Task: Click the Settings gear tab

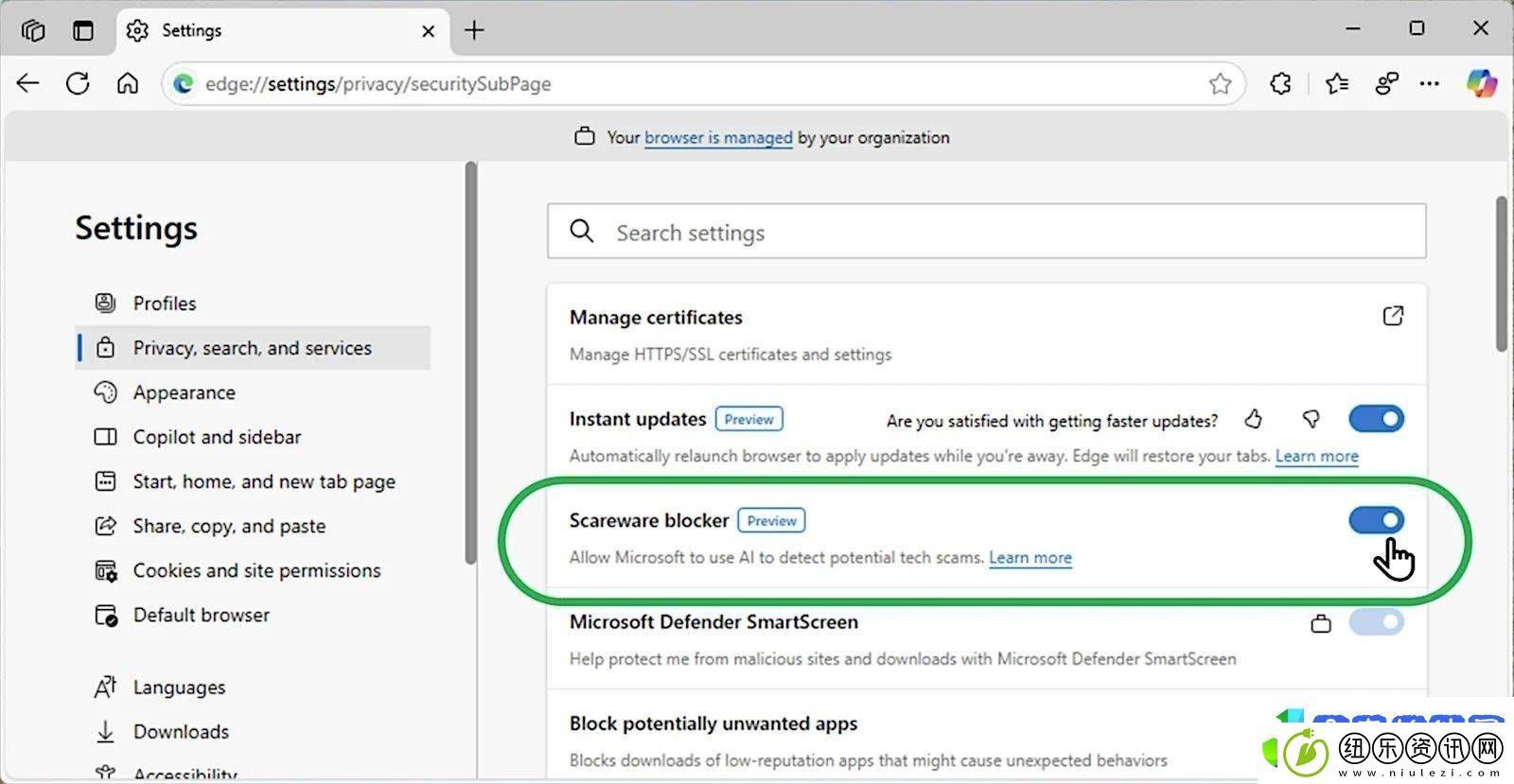Action: [282, 31]
